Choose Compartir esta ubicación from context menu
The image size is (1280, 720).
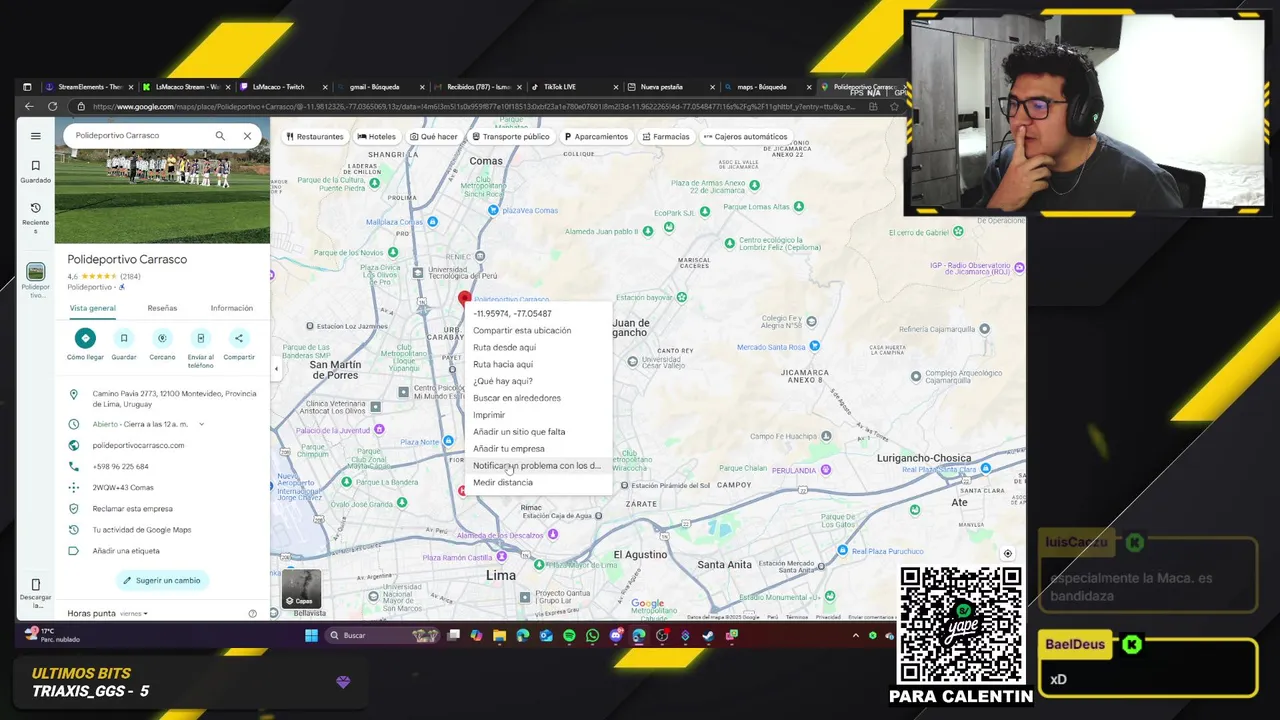pyautogui.click(x=540, y=330)
